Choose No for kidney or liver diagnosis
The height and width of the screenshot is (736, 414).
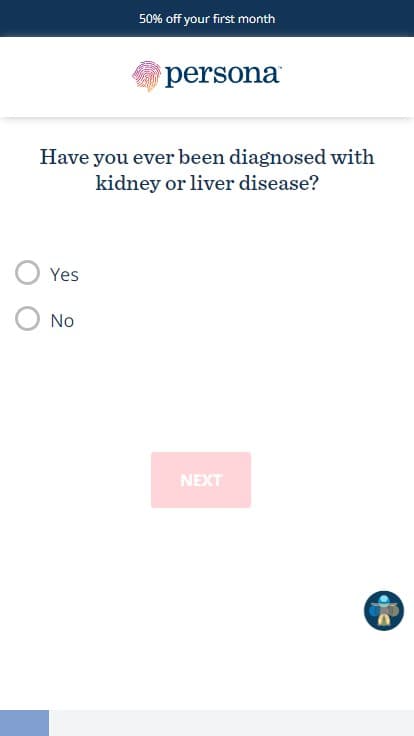[x=27, y=319]
